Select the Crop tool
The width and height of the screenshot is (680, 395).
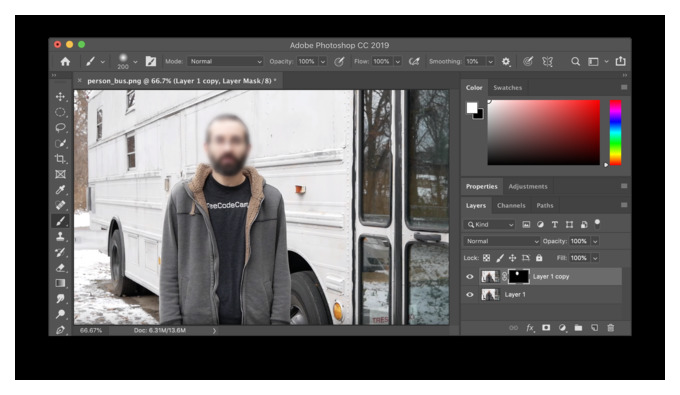click(60, 159)
